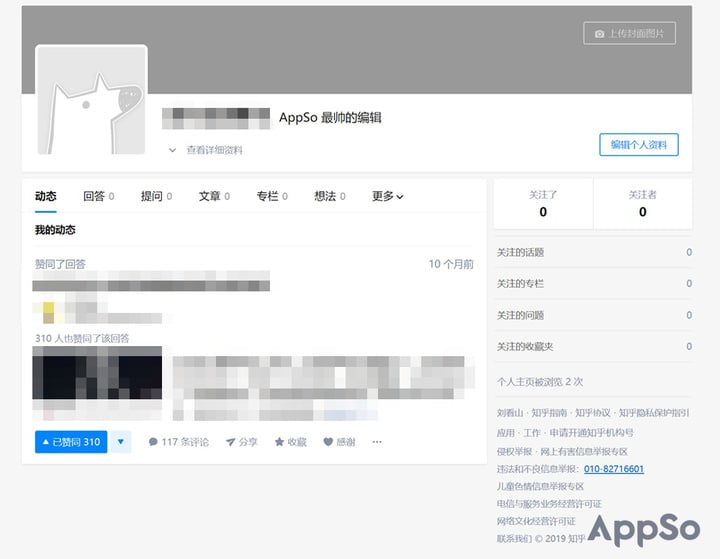The width and height of the screenshot is (720, 559).
Task: Open the 想法 tab
Action: click(330, 196)
